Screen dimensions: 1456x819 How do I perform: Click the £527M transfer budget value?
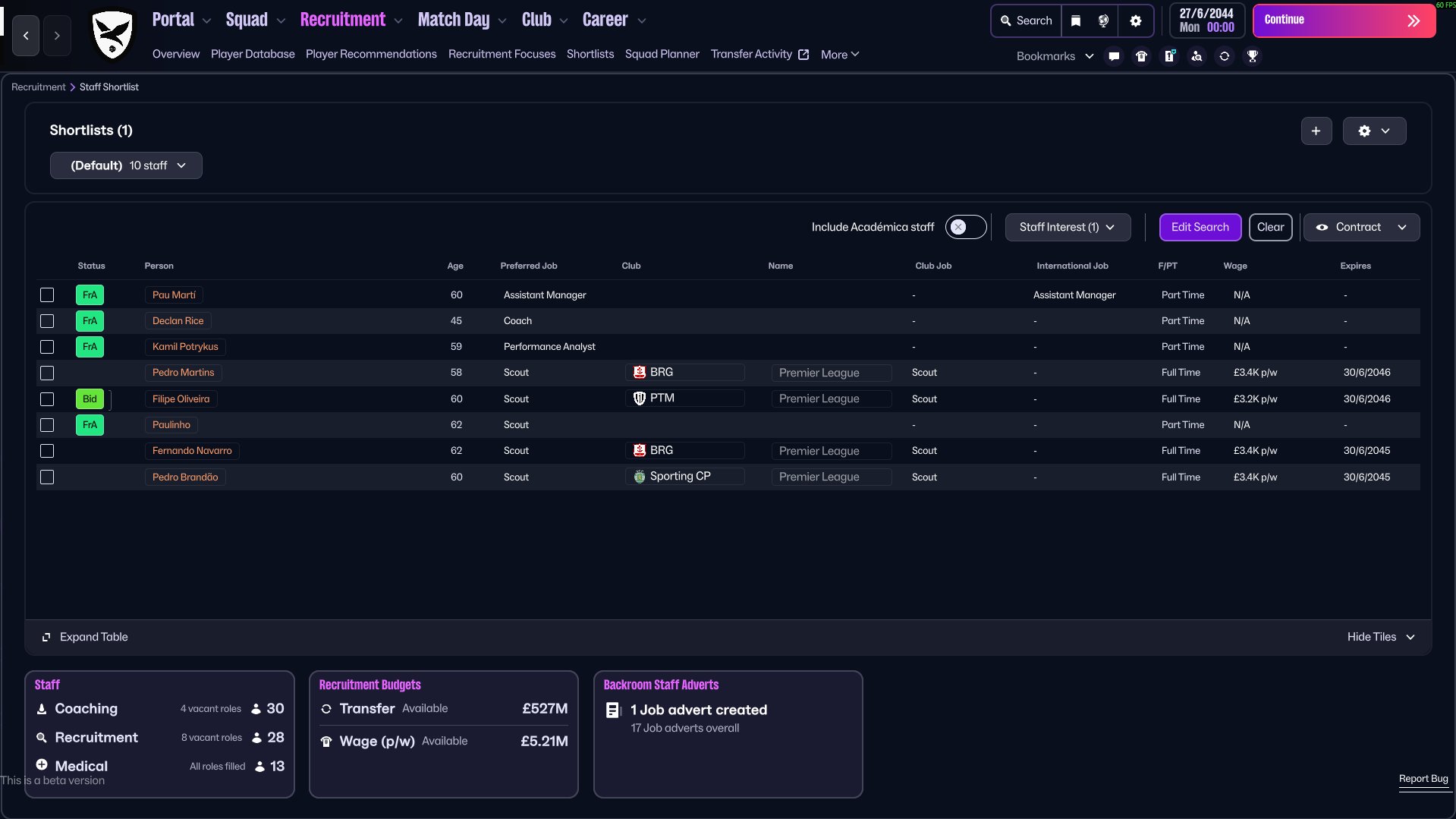pyautogui.click(x=545, y=709)
